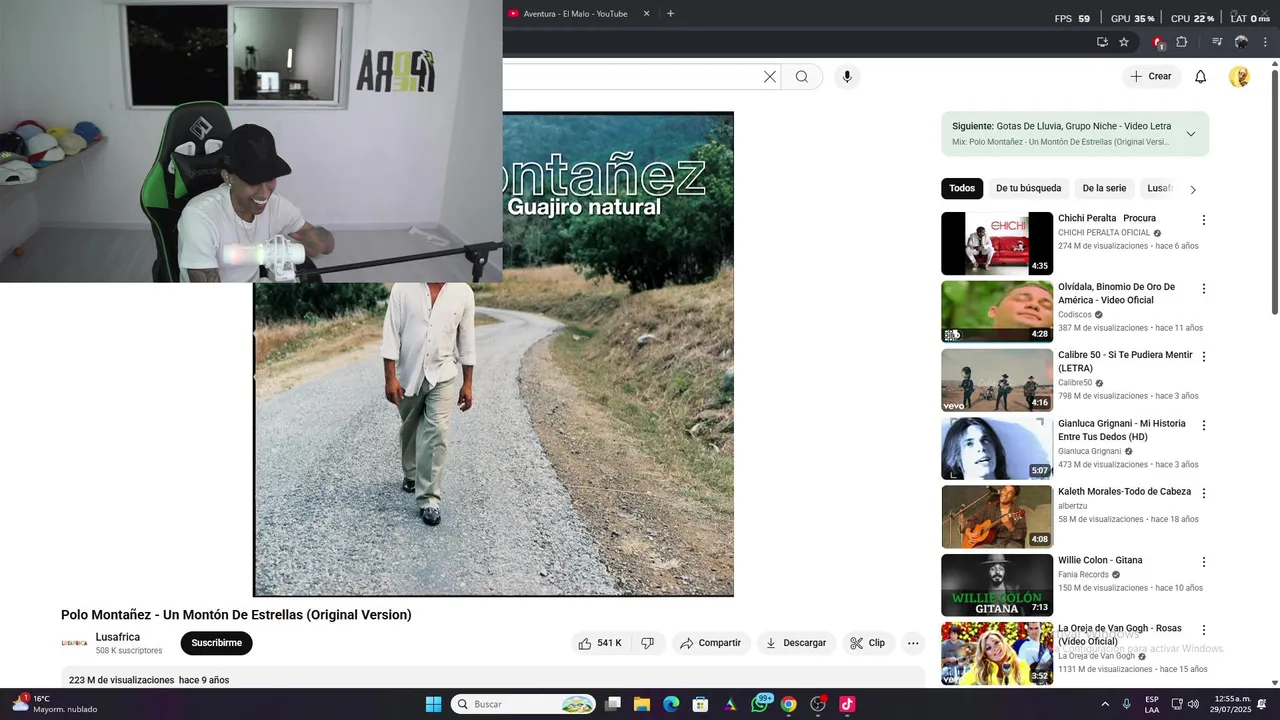Expand the Siguiente mix playlist chevron

[x=1191, y=134]
